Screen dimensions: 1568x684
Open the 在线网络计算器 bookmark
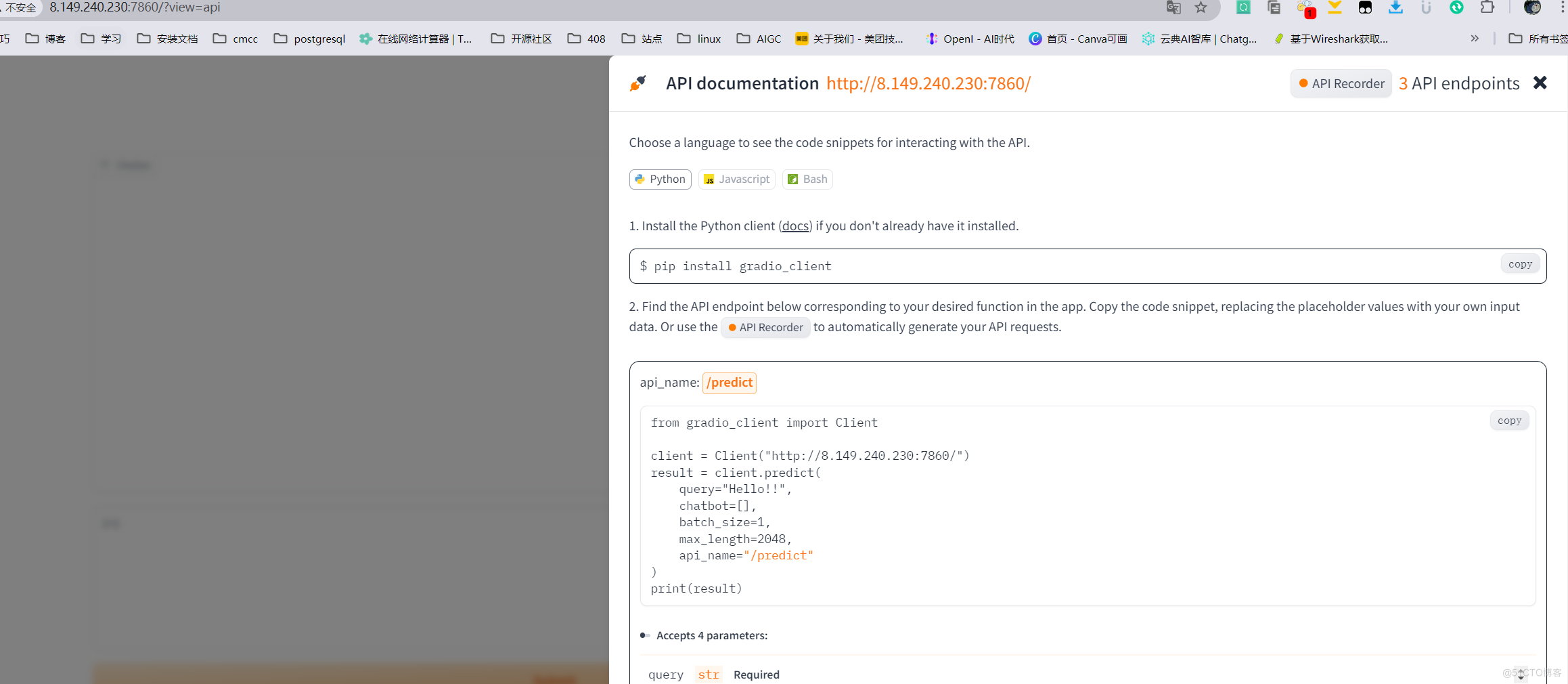(x=416, y=39)
